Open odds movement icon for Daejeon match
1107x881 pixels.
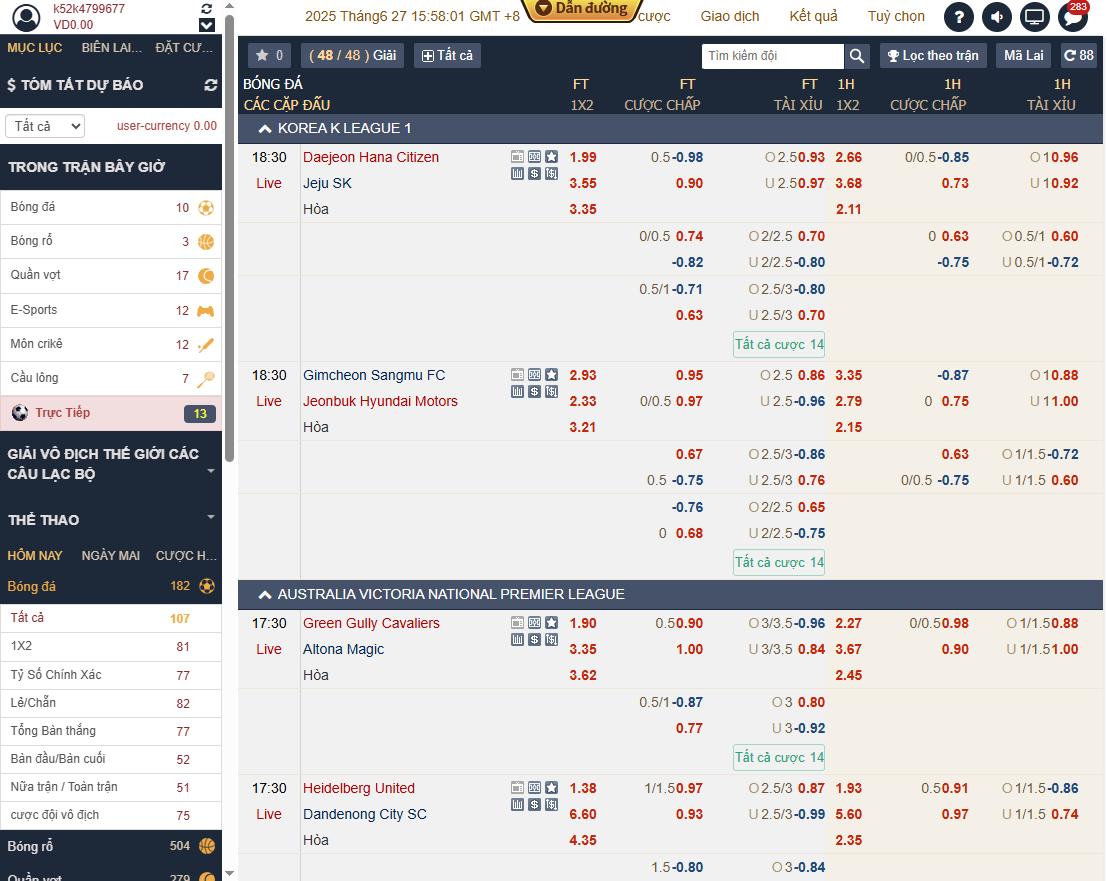tap(551, 173)
